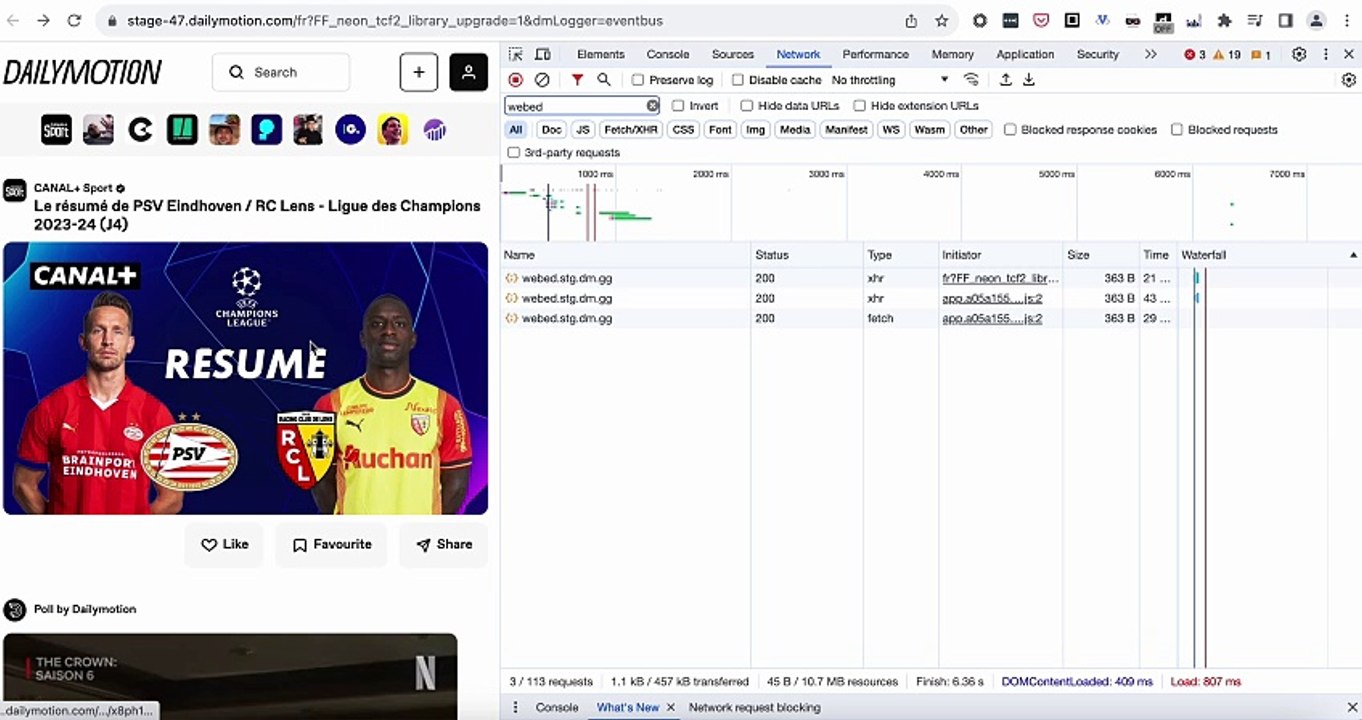Switch to the Sources tab
Image resolution: width=1362 pixels, height=720 pixels.
tap(733, 54)
